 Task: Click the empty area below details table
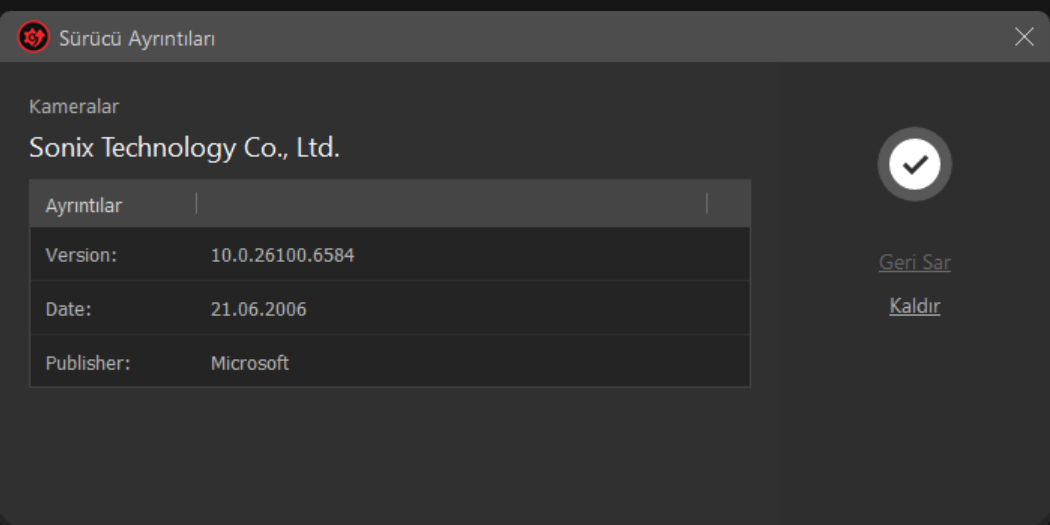[x=390, y=450]
